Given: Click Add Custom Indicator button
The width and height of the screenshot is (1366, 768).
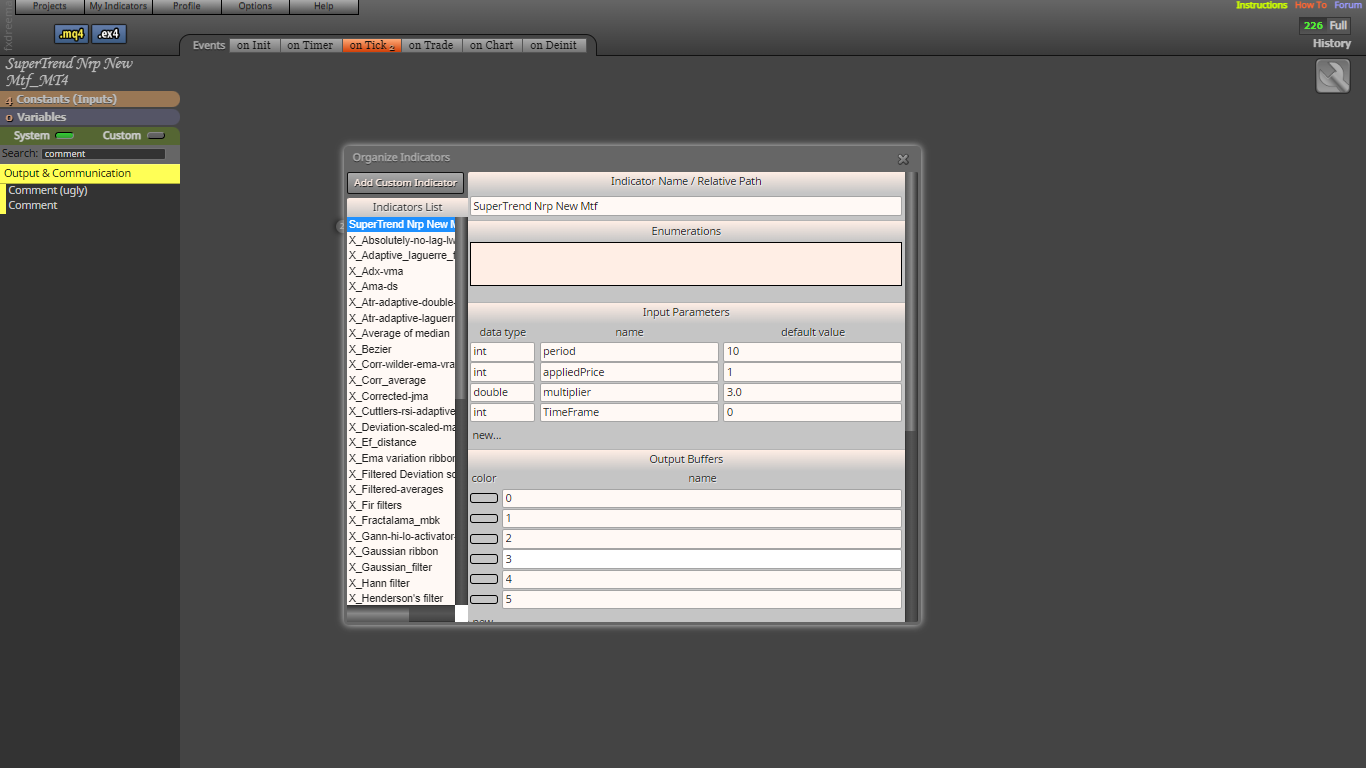Looking at the screenshot, I should point(405,183).
